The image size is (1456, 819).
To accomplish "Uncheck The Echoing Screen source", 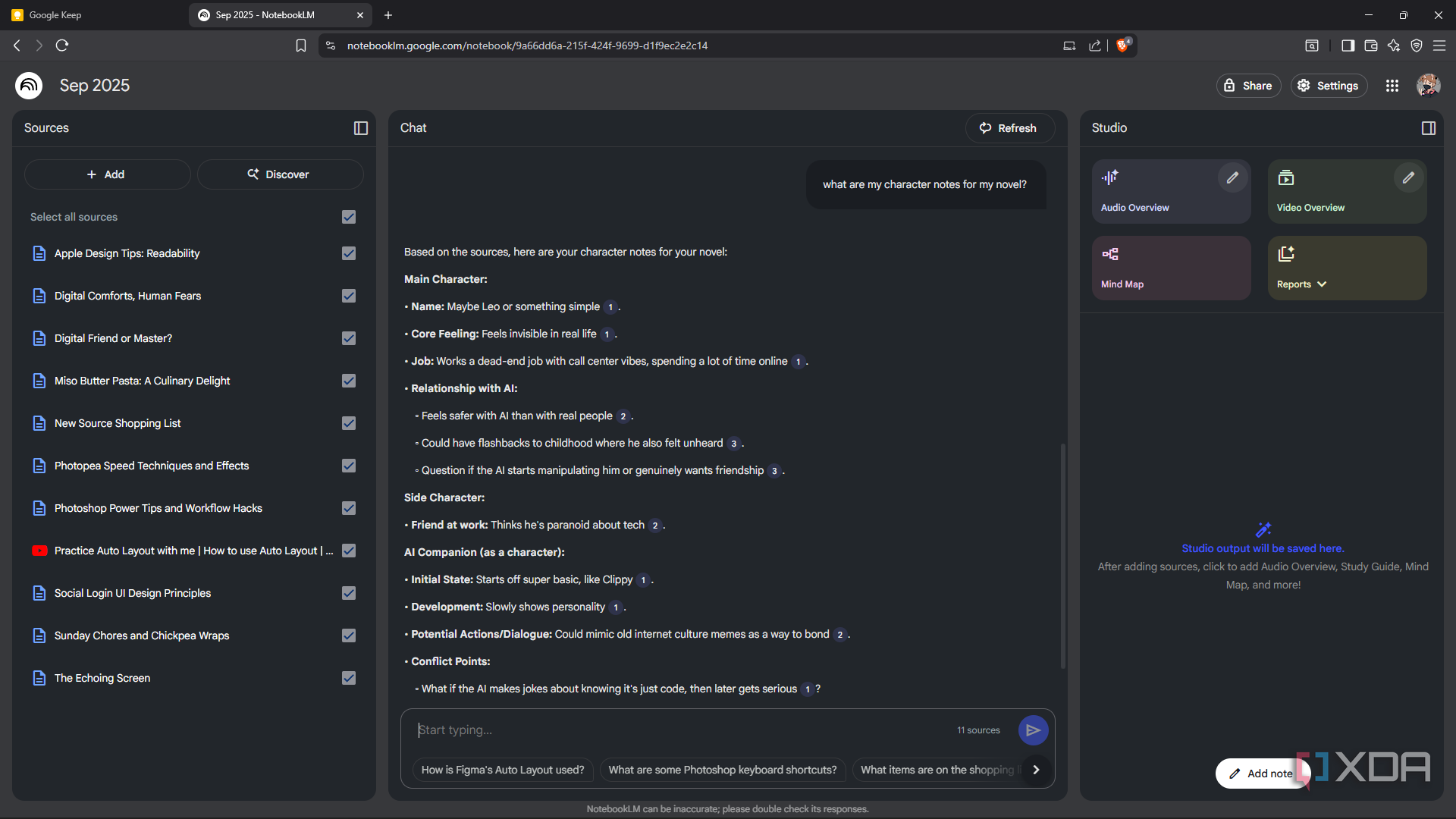I will [x=349, y=678].
